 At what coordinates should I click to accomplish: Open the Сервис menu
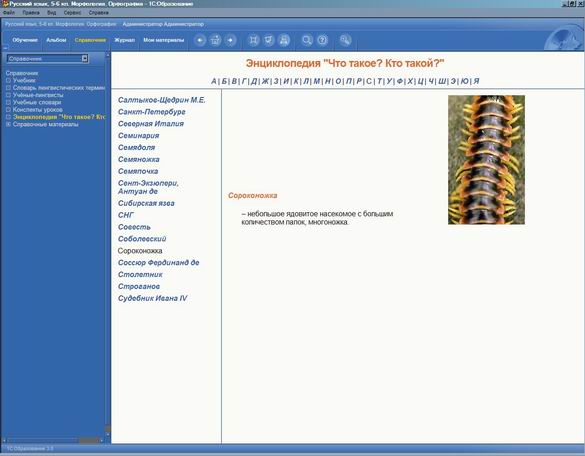click(72, 13)
